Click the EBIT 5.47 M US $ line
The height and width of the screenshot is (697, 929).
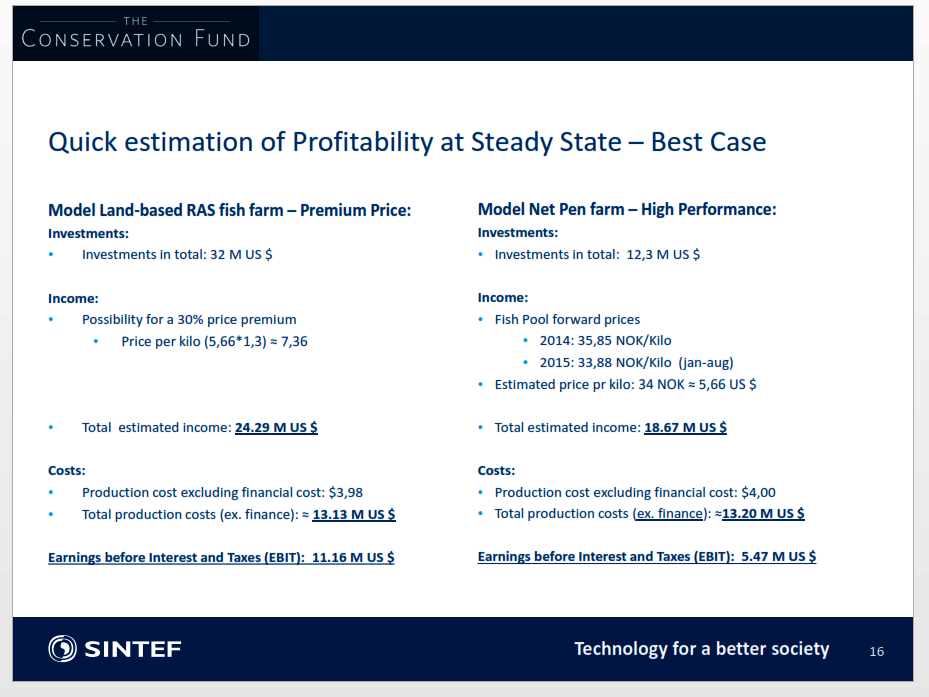tap(647, 557)
